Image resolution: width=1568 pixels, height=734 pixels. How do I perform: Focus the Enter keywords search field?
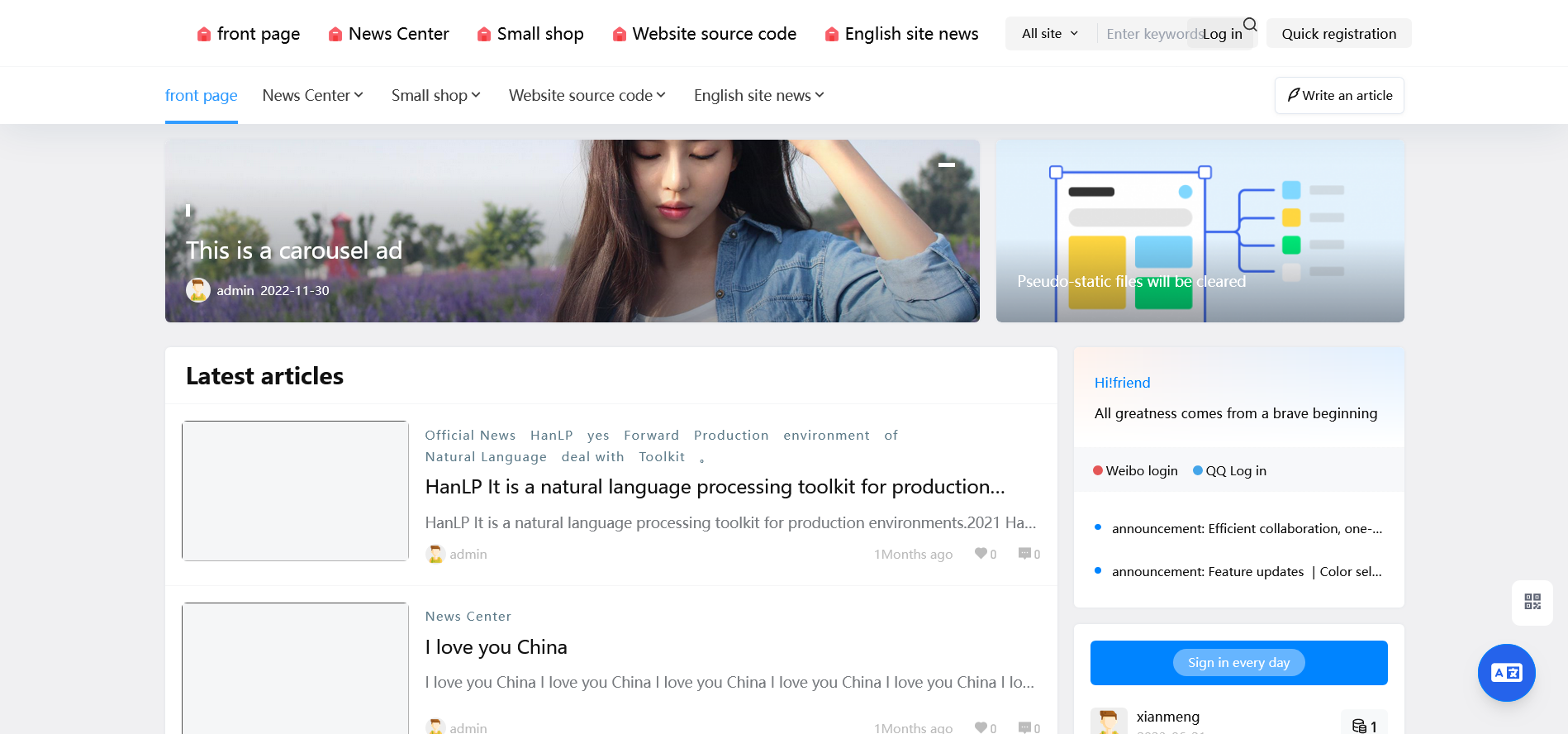tap(1153, 34)
